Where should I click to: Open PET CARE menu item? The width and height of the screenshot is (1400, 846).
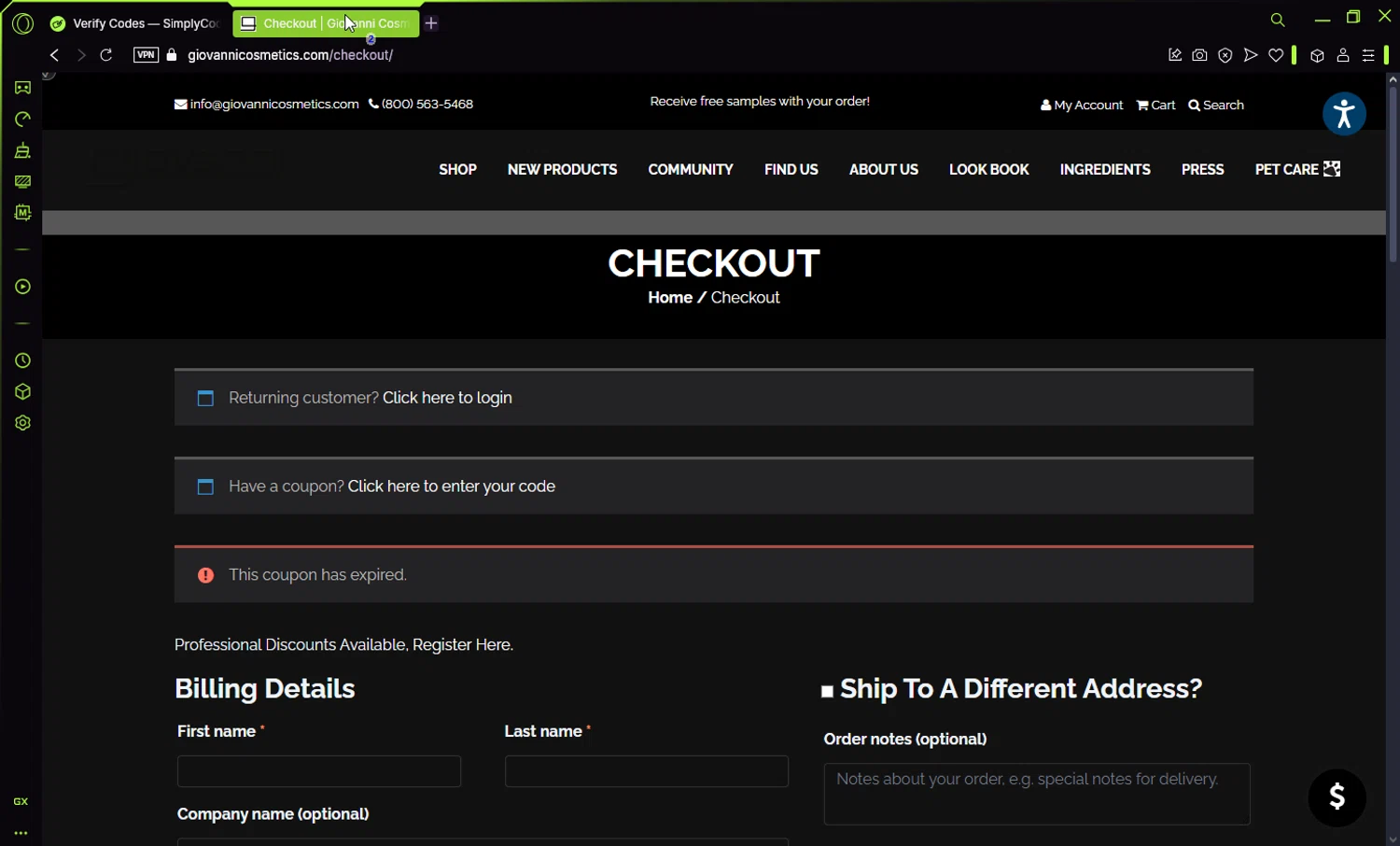pos(1297,169)
